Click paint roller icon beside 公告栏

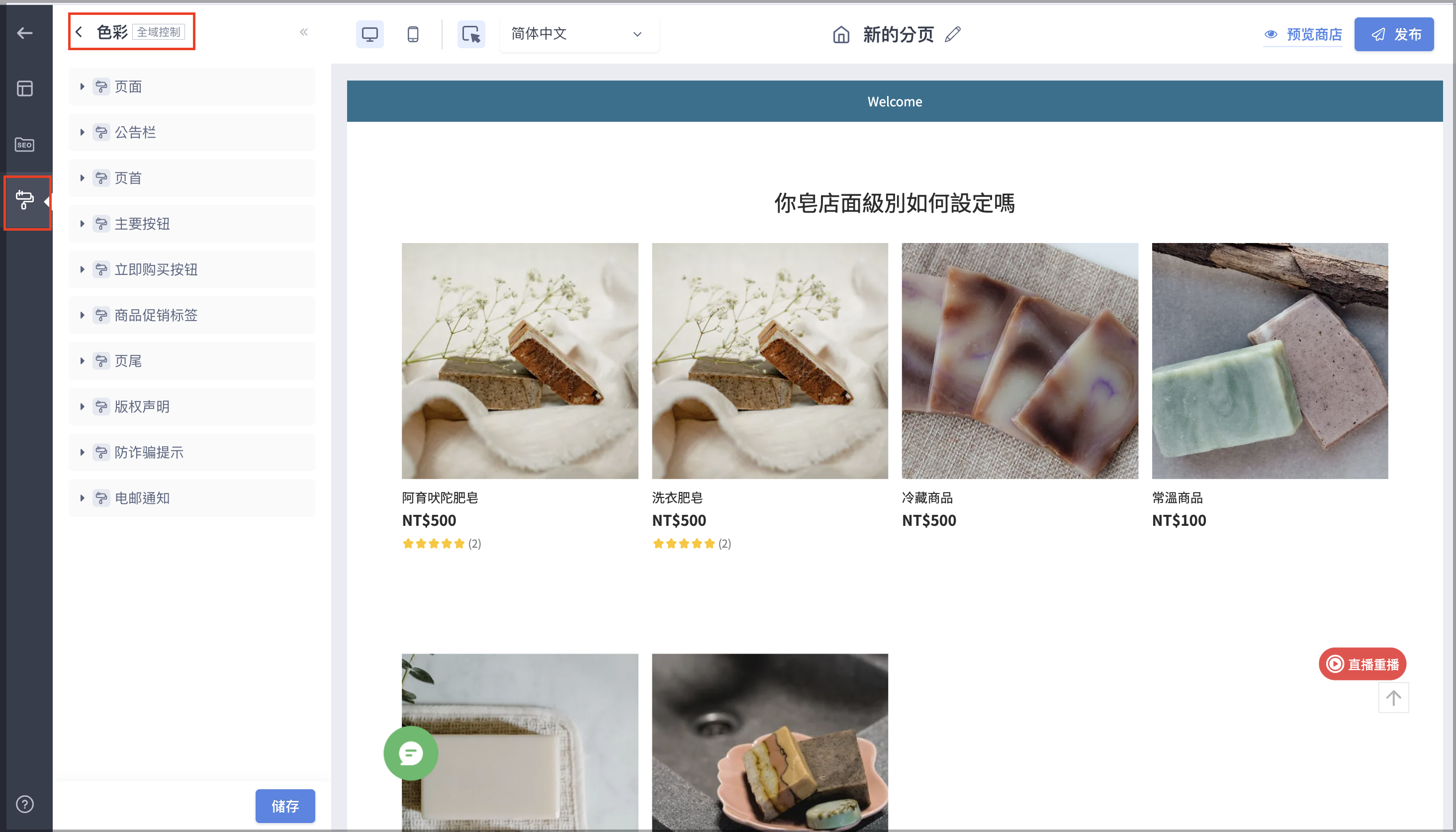tap(101, 133)
